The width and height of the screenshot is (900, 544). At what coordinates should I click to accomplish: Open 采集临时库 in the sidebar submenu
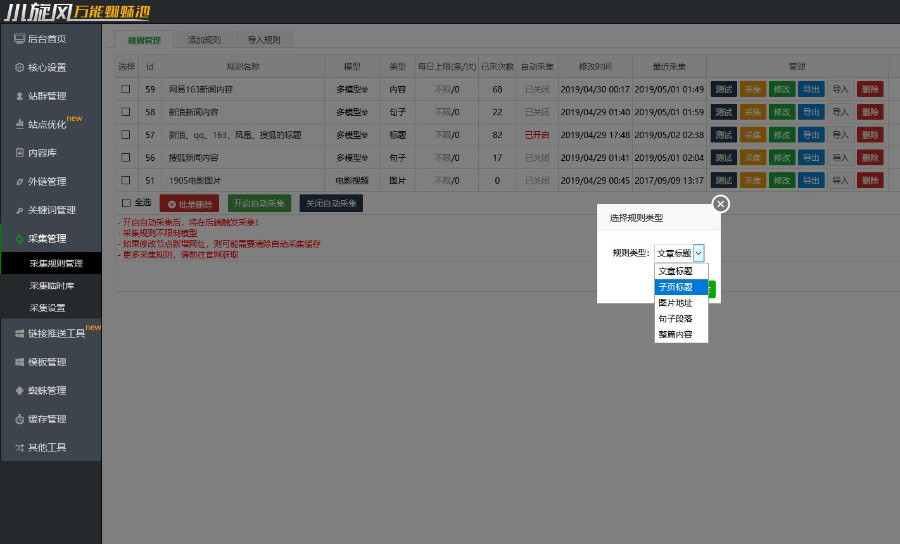click(x=50, y=286)
